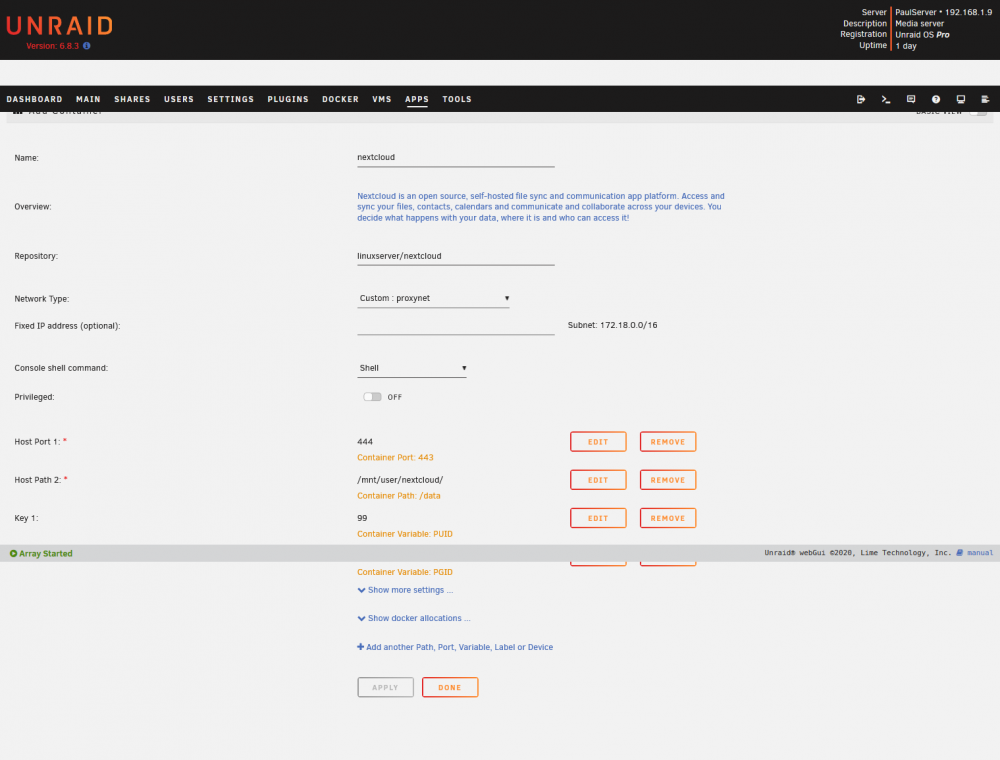Open the Docker tab
Image resolution: width=1000 pixels, height=760 pixels.
[x=340, y=99]
